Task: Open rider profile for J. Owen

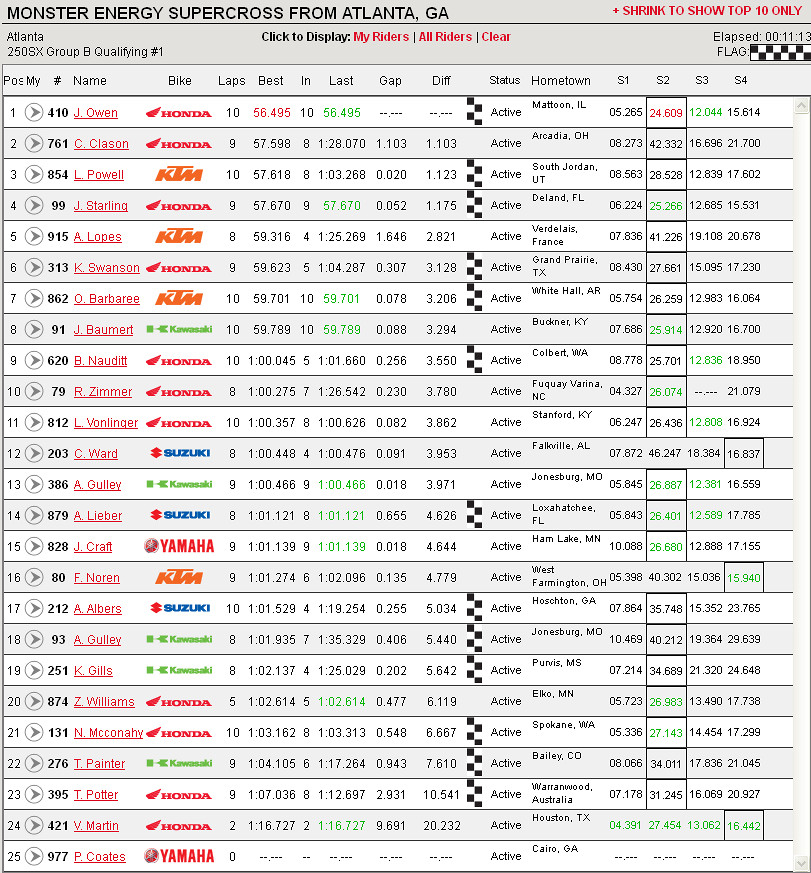Action: click(96, 112)
